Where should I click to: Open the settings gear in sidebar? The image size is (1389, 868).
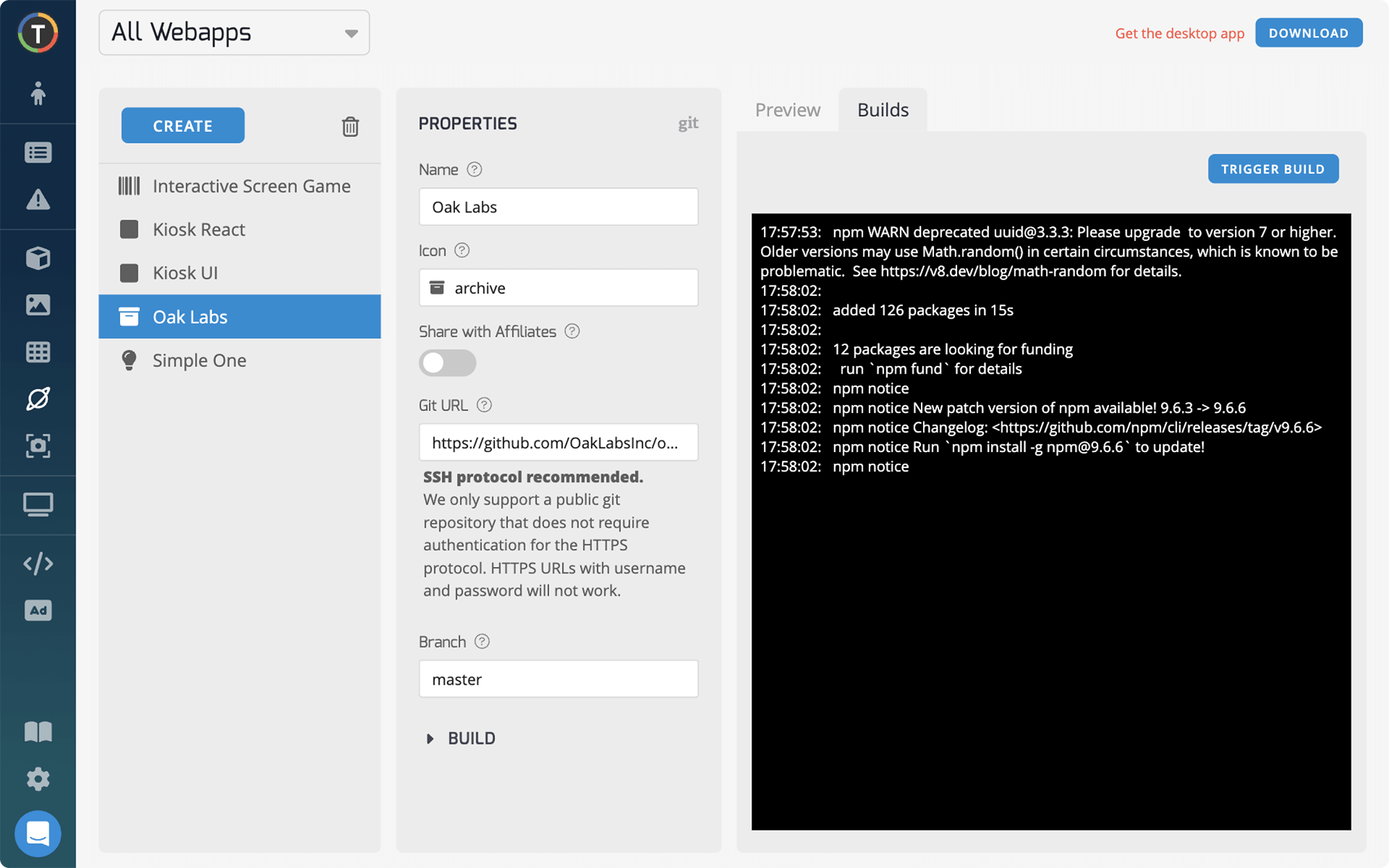[x=38, y=778]
